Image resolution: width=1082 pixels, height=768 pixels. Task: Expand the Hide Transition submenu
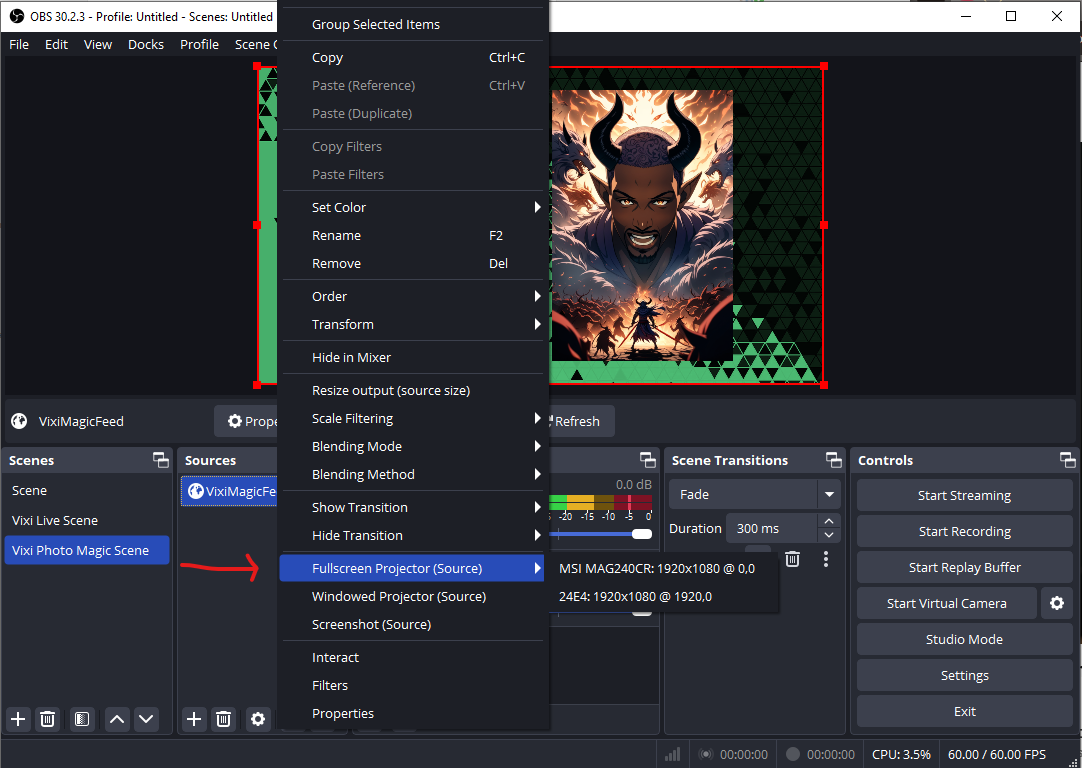[413, 535]
